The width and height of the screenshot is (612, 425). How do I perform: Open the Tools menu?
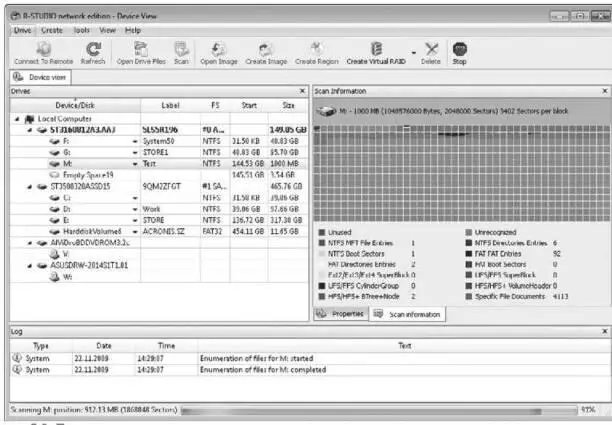[x=81, y=30]
